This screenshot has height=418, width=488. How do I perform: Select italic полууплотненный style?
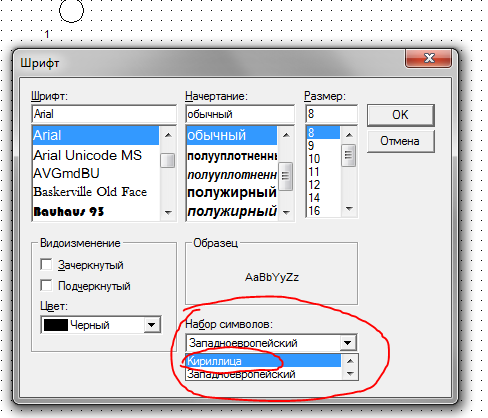[x=232, y=174]
